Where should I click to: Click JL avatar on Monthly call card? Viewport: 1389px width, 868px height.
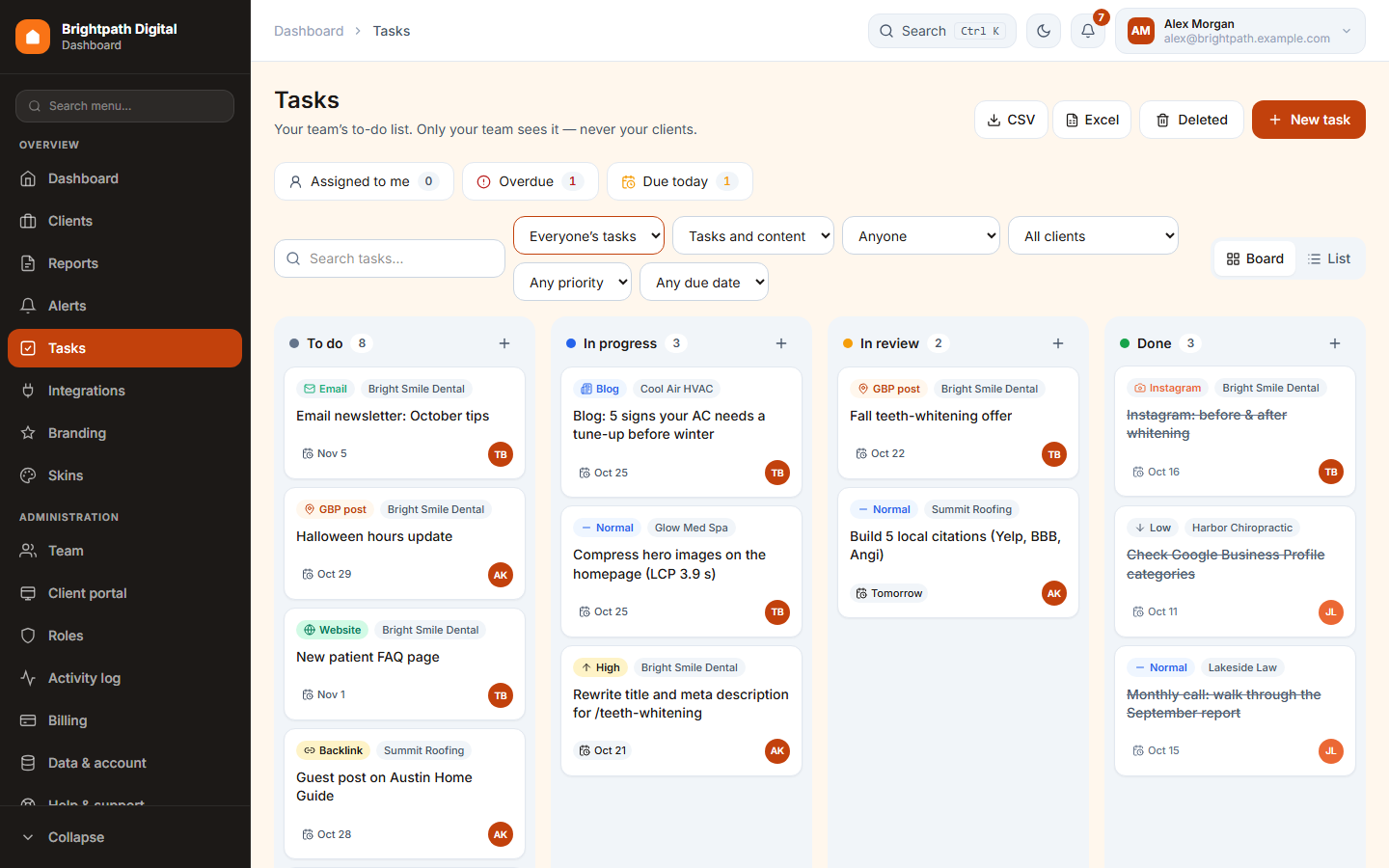1331,751
